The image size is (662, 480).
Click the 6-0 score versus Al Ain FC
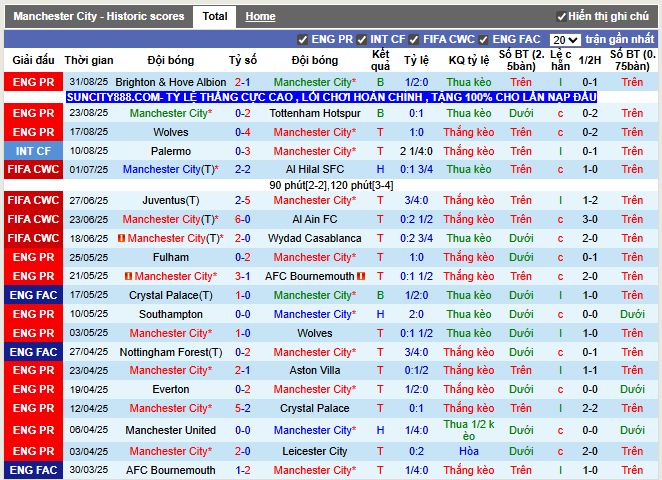[x=243, y=219]
